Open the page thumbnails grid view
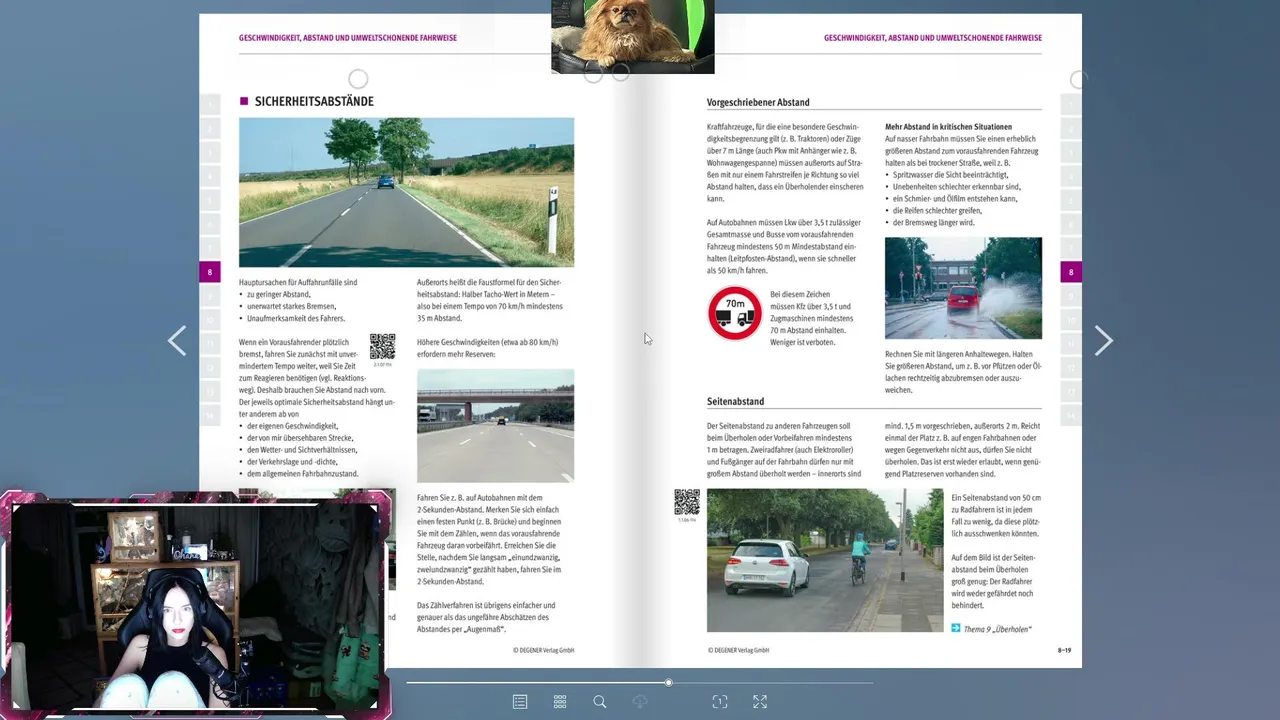The image size is (1280, 720). pyautogui.click(x=560, y=702)
